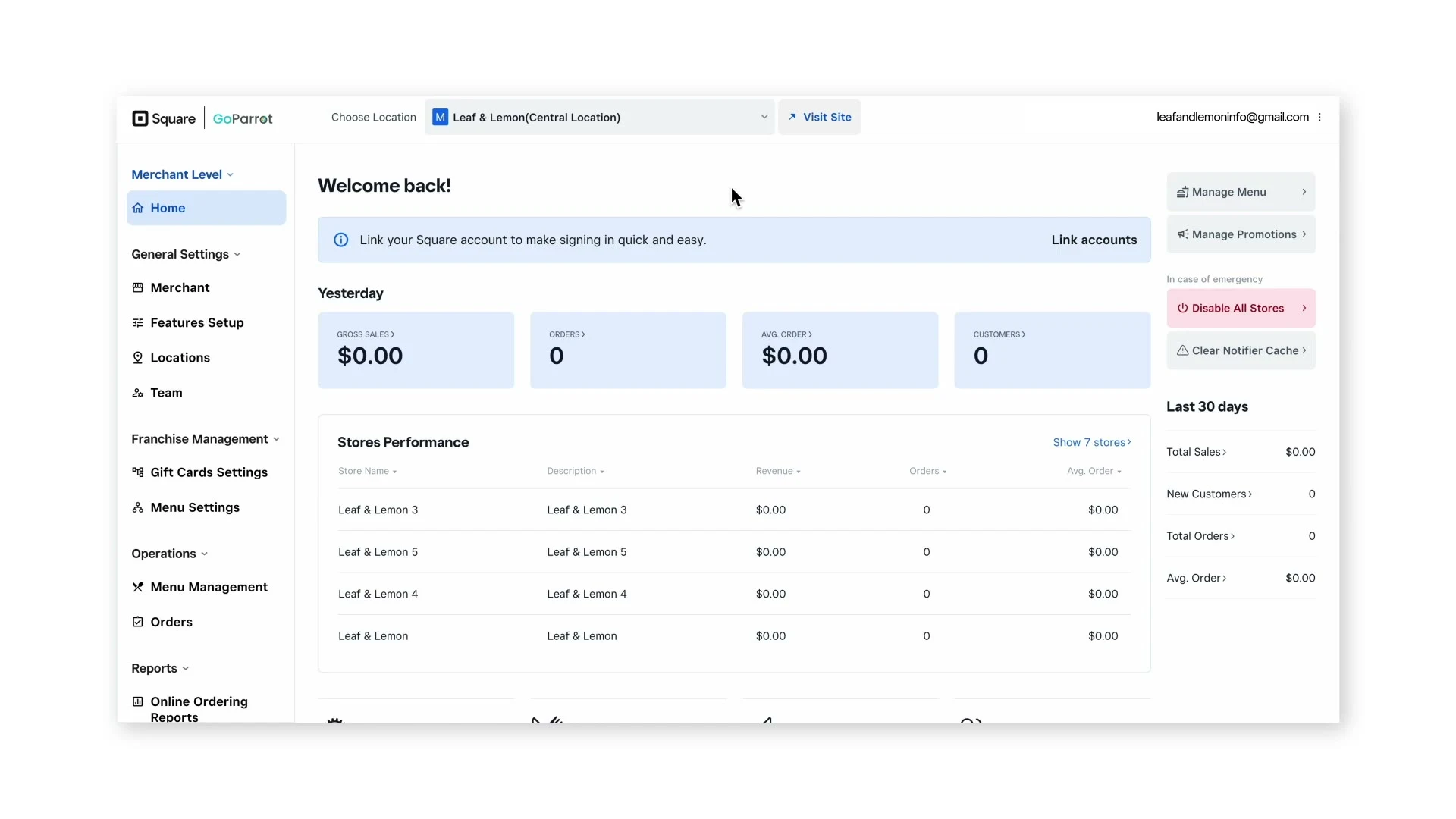Viewport: 1456px width, 819px height.
Task: Click the Clear Notifier Cache warning icon
Action: pyautogui.click(x=1182, y=350)
